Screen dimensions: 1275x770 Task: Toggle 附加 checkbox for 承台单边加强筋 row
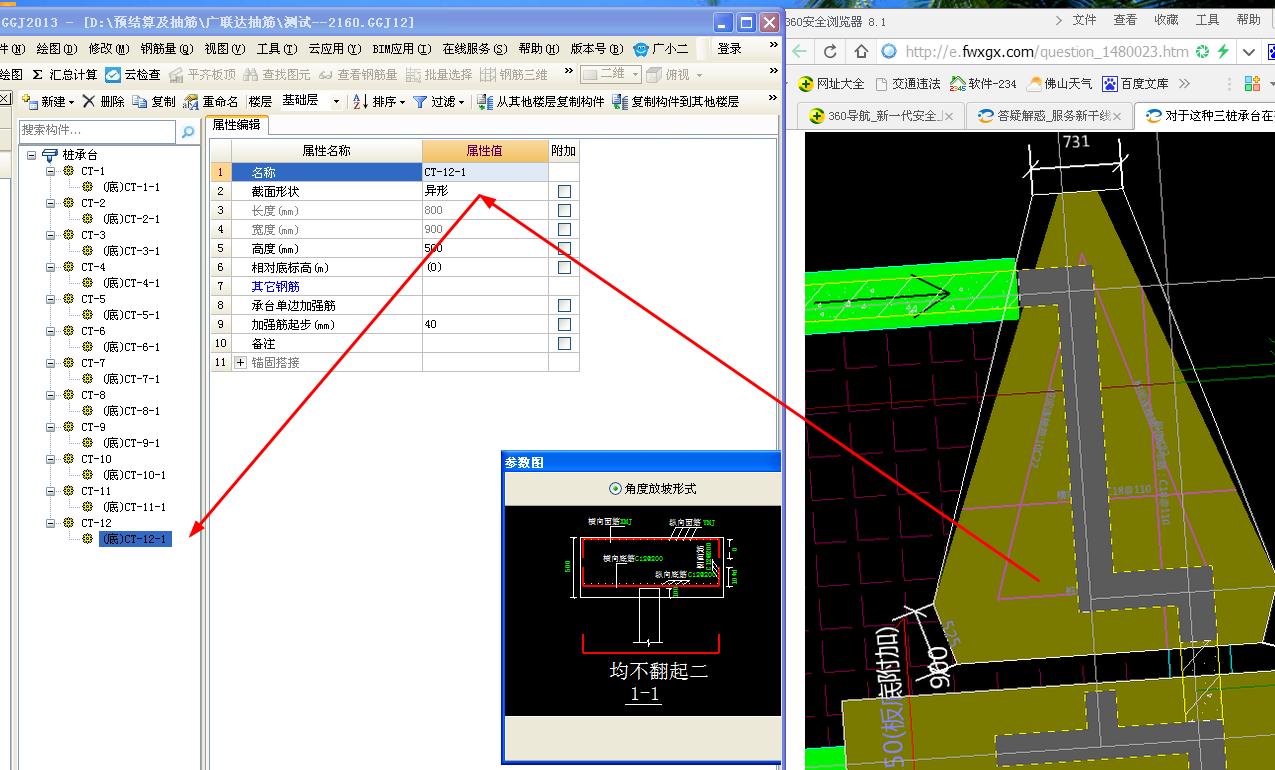[x=564, y=305]
